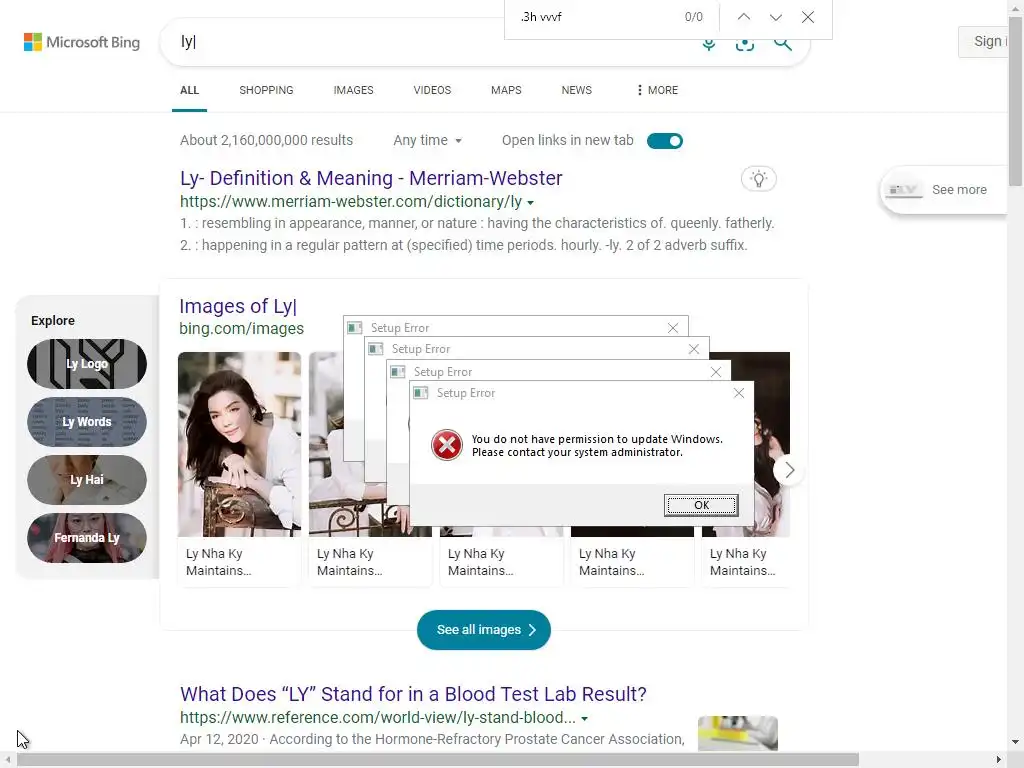Image resolution: width=1024 pixels, height=768 pixels.
Task: Click the red error icon in dialog
Action: (x=447, y=445)
